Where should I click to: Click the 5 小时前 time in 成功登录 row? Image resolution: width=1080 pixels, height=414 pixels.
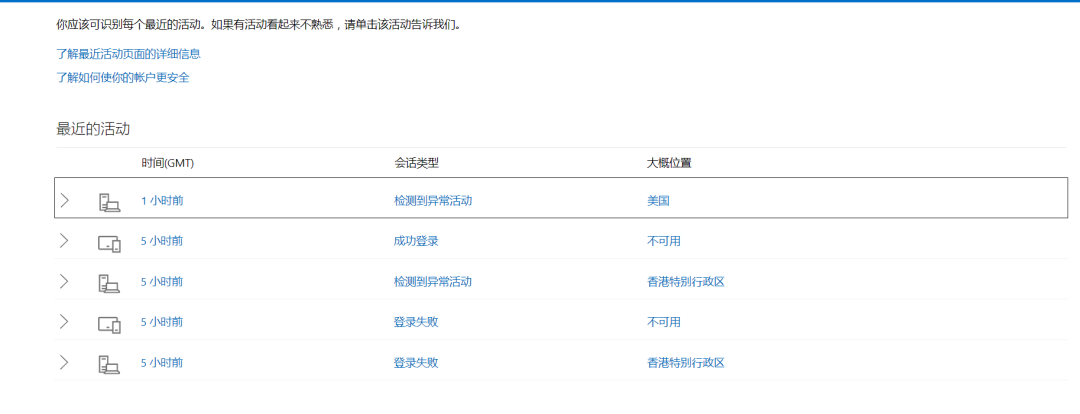162,241
